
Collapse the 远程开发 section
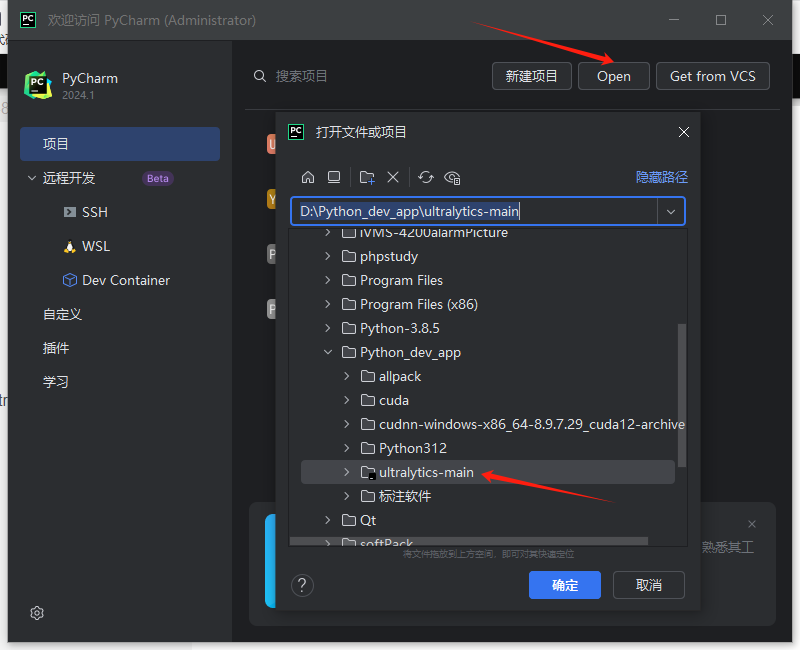(x=33, y=178)
